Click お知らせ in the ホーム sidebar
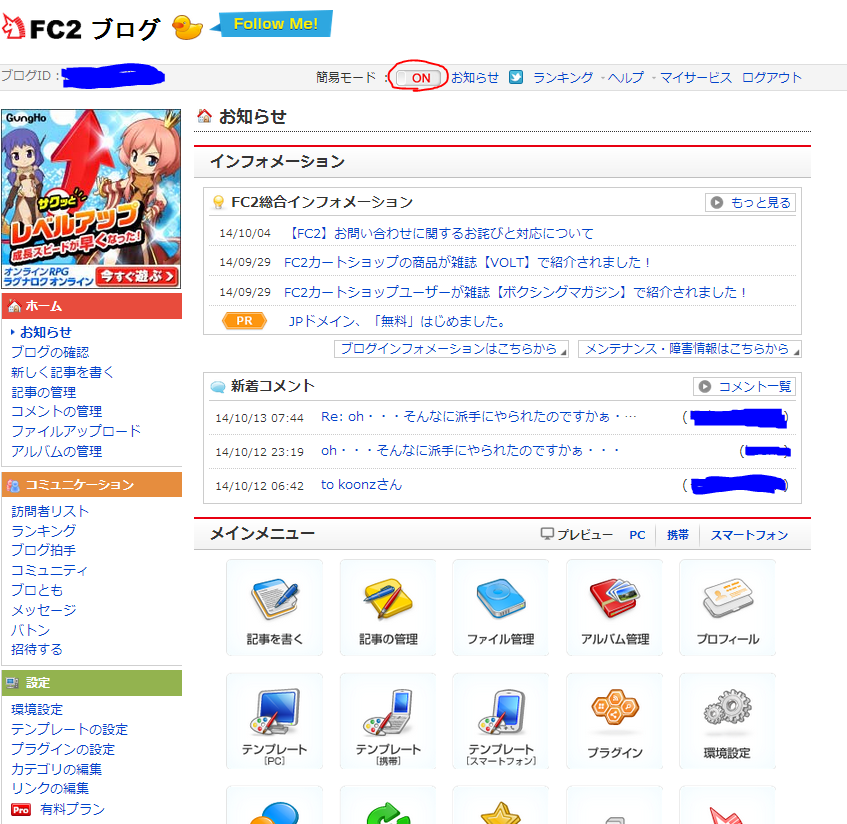 pos(45,332)
